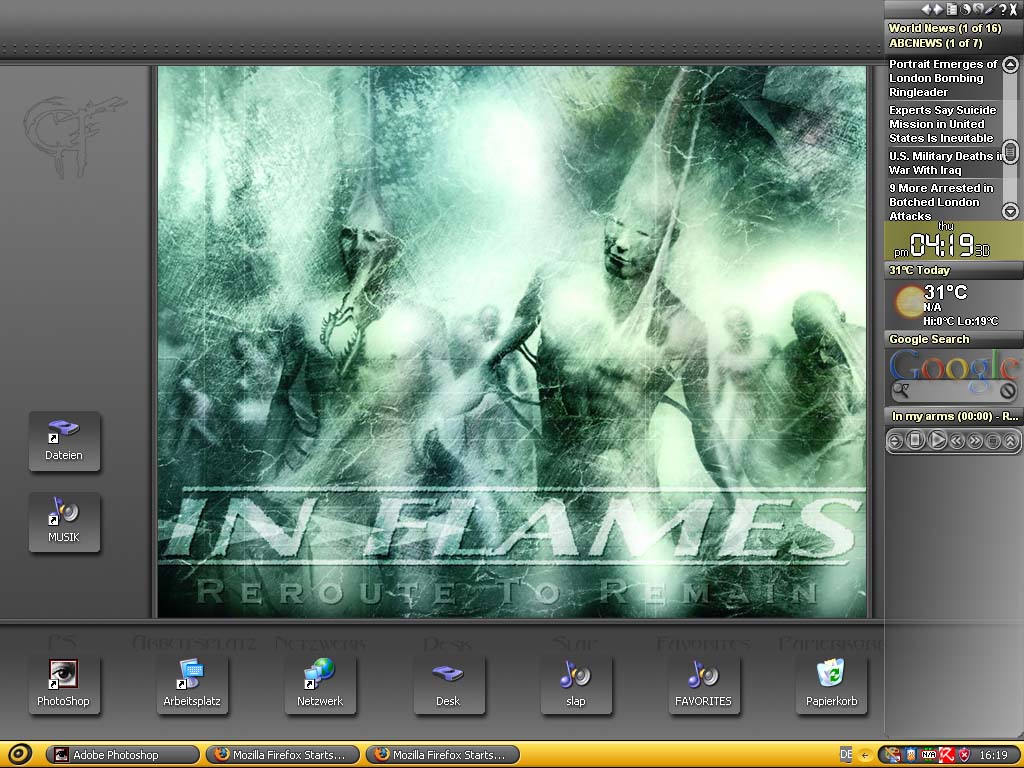
Task: Click the blue firewall shield tray icon
Action: pyautogui.click(x=910, y=755)
